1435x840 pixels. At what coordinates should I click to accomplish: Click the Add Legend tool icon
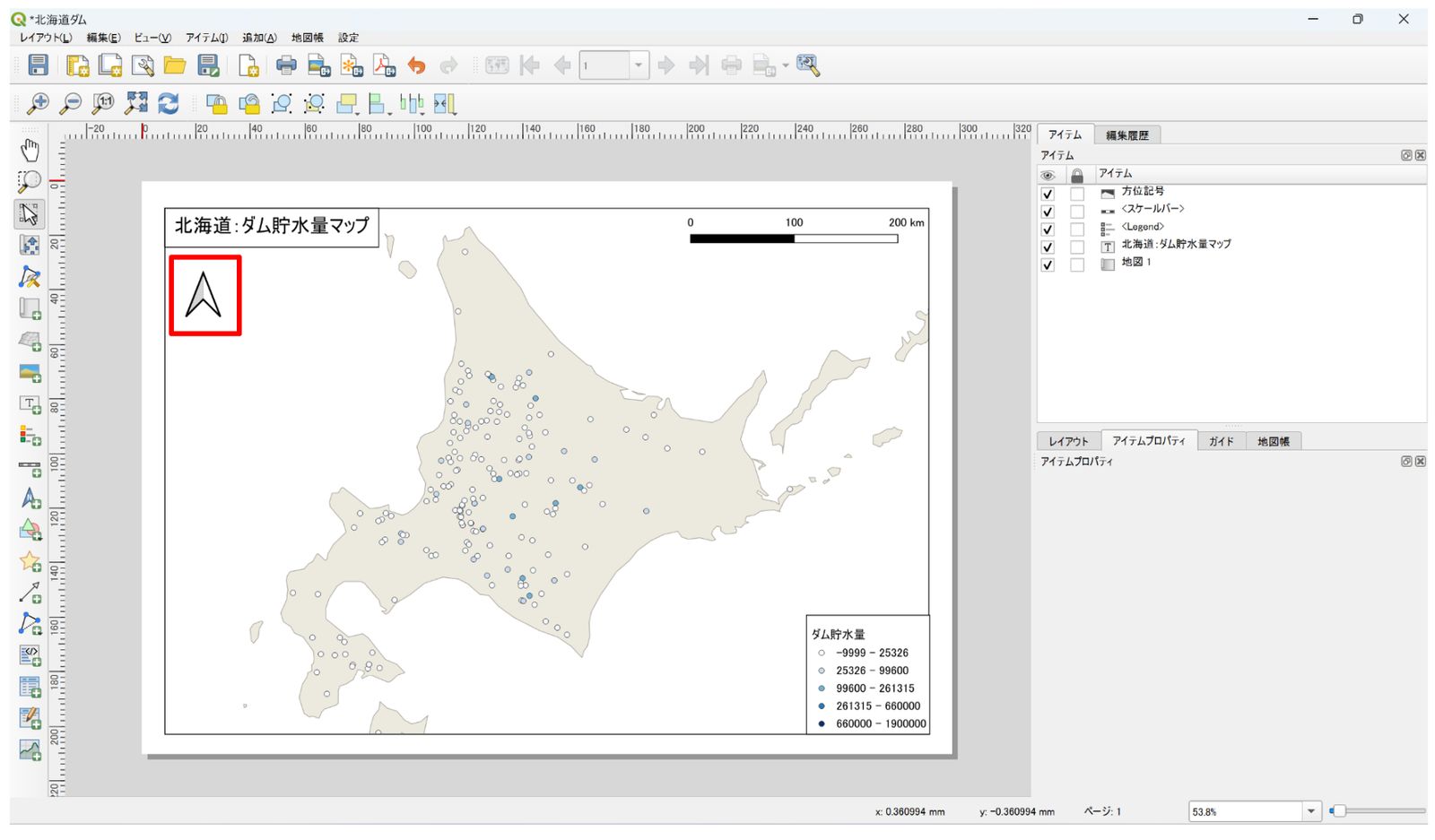pyautogui.click(x=30, y=436)
